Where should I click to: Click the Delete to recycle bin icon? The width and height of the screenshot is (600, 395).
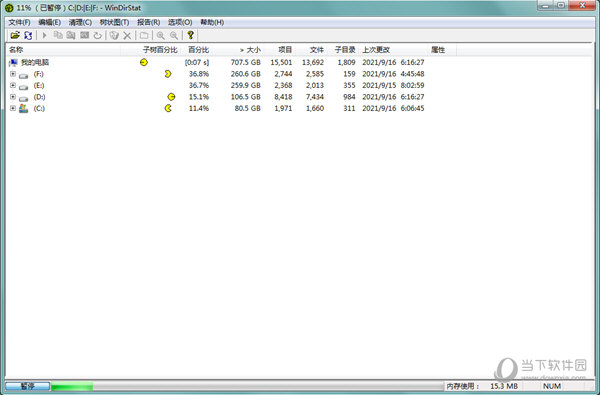114,35
